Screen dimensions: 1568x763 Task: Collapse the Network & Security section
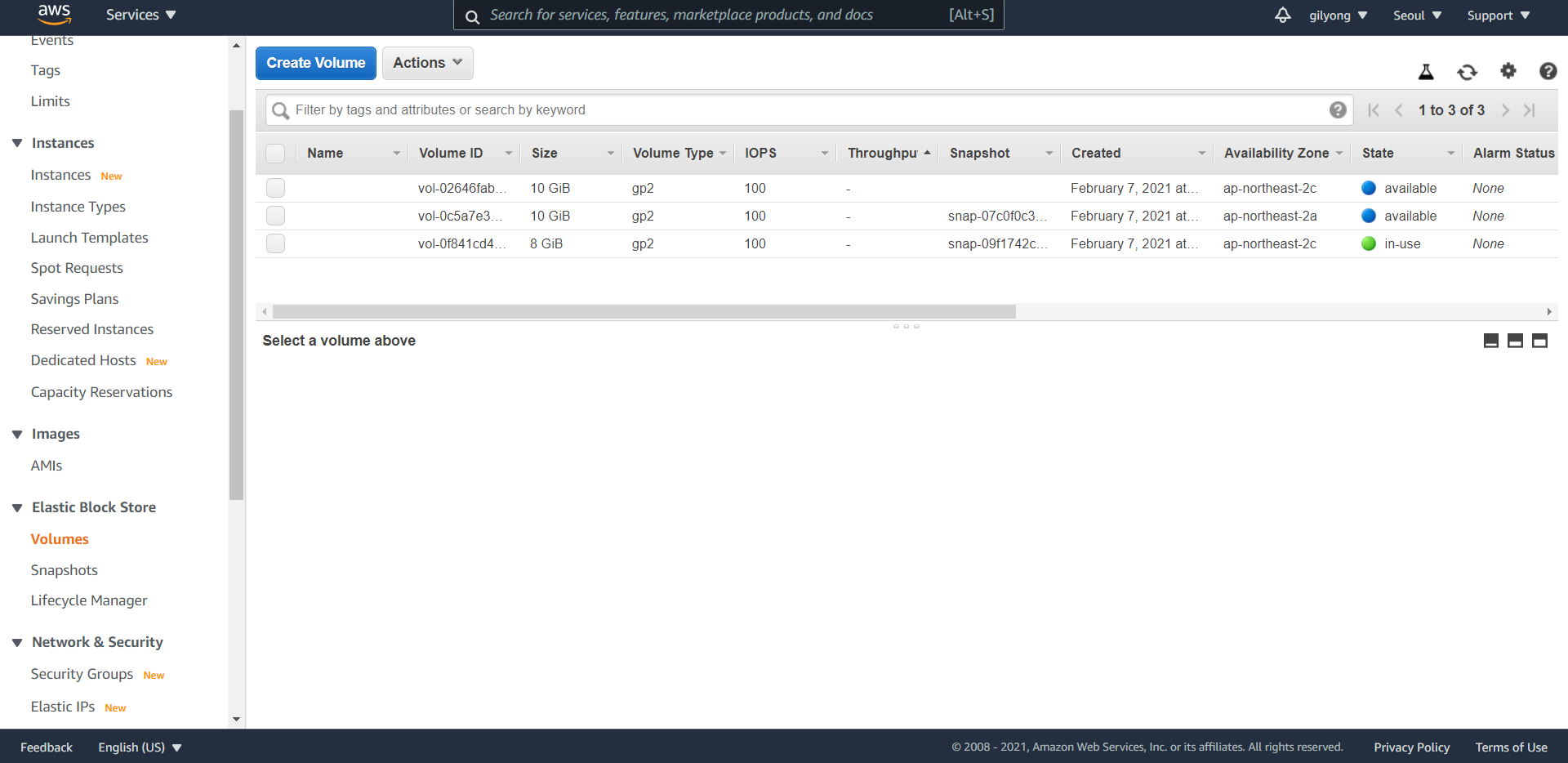(17, 642)
